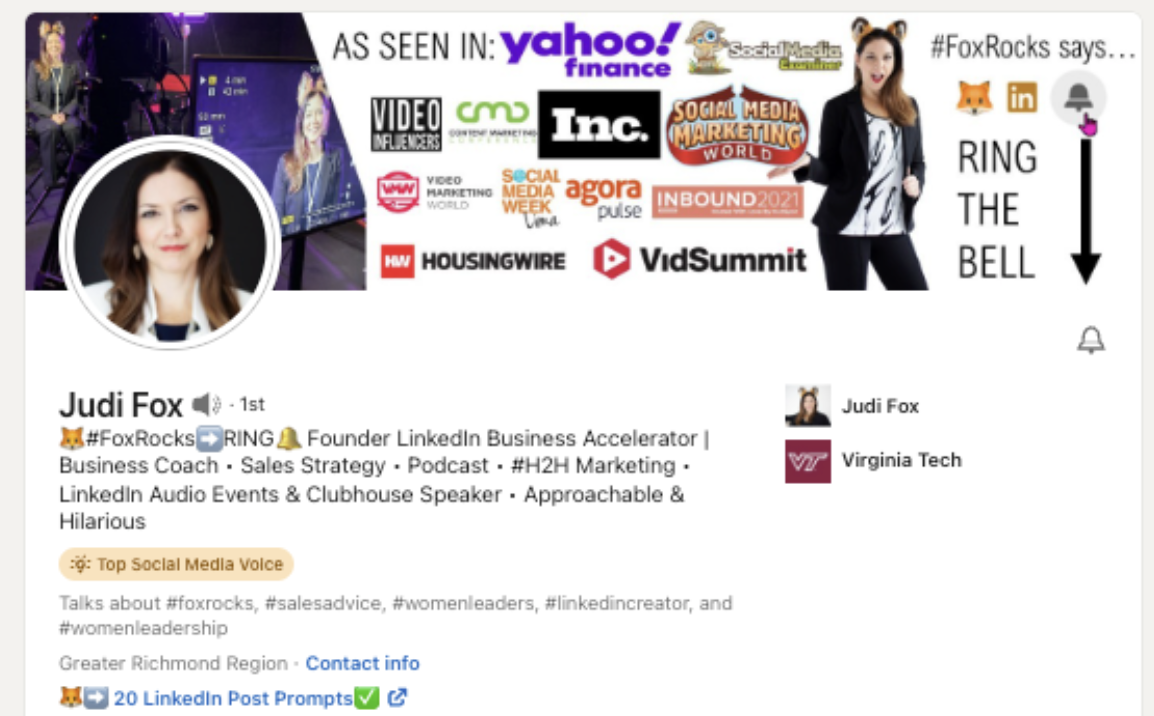The image size is (1154, 716).
Task: Open the Contact info link
Action: (362, 663)
